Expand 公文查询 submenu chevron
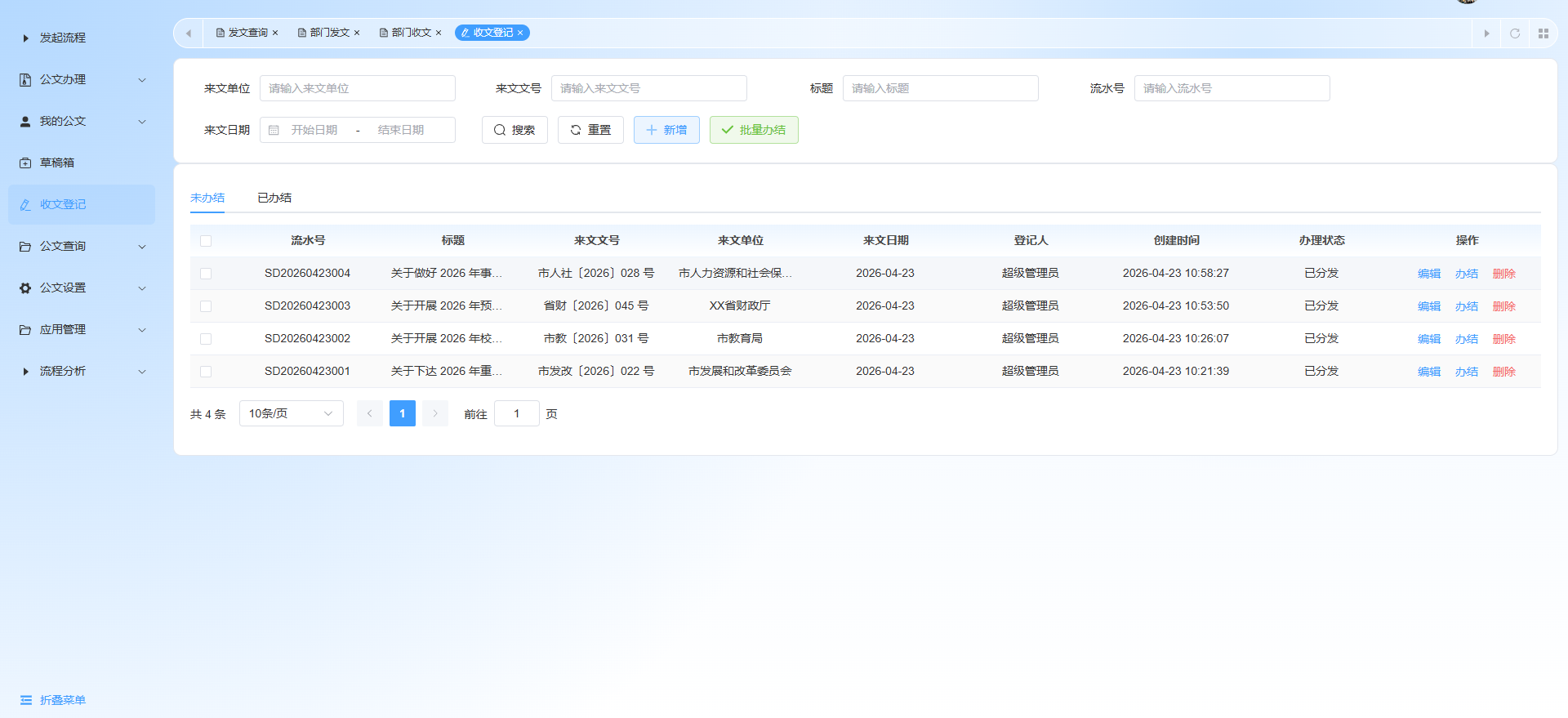Screen dimensions: 1568x718 142,247
